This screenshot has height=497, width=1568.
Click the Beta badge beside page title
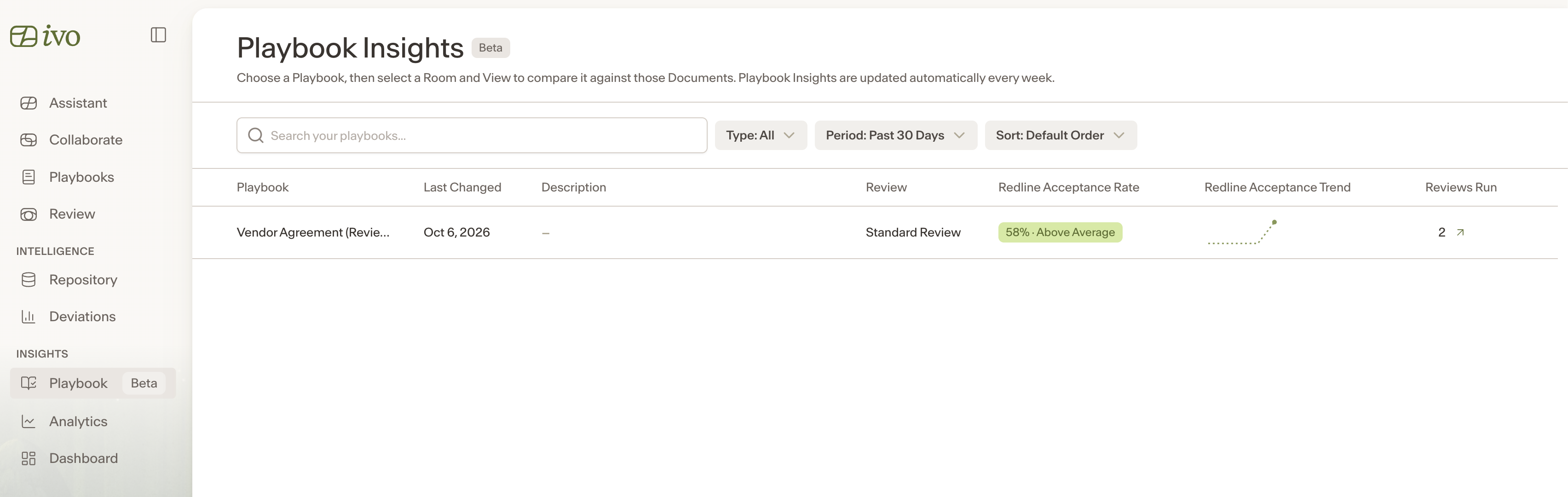click(490, 47)
